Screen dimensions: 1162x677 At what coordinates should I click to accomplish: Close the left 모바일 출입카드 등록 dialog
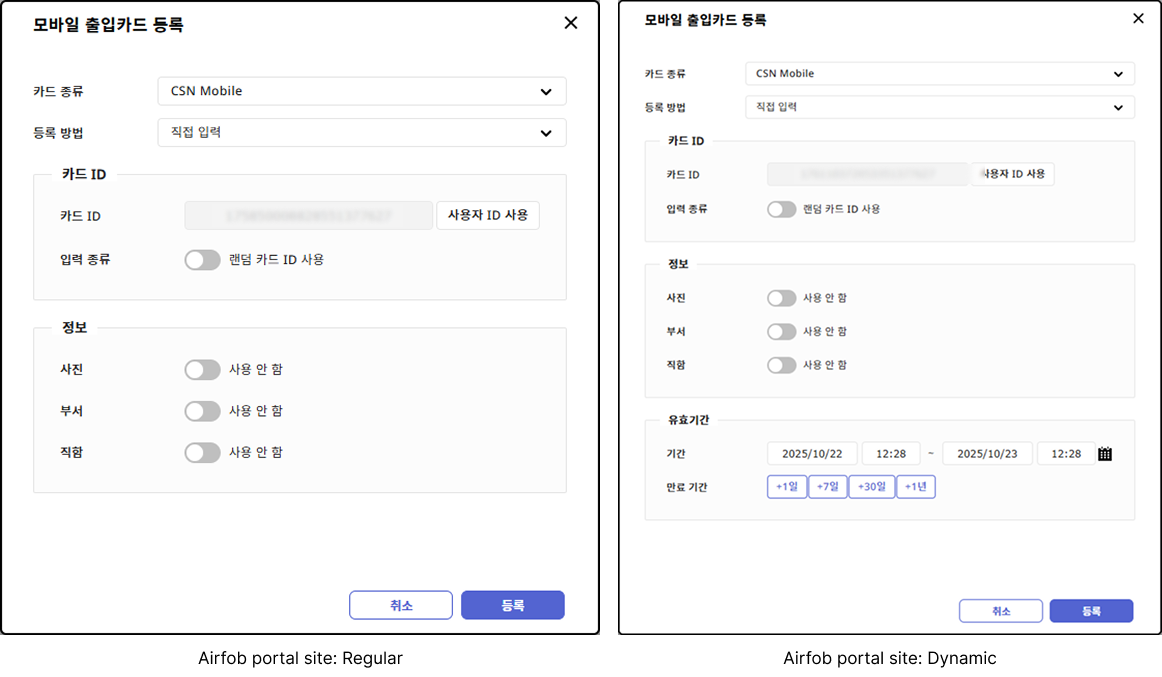[571, 23]
